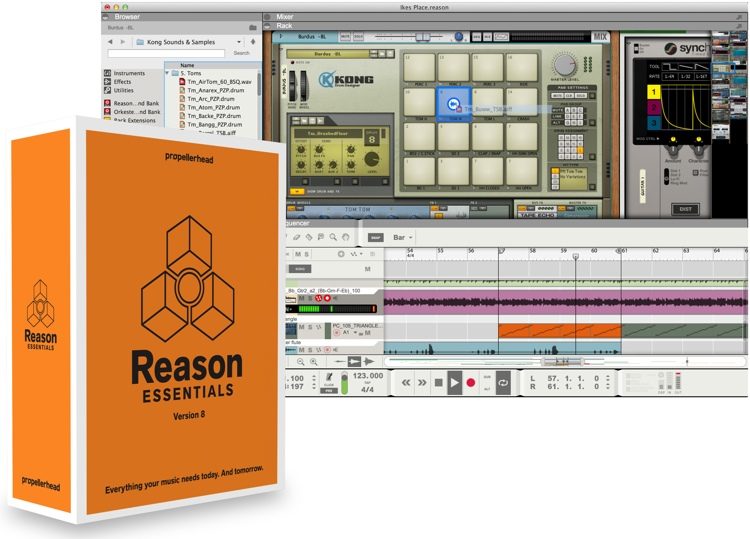Mute the Kong track in the sequencer
Viewport: 750px width, 539px height.
(x=367, y=269)
